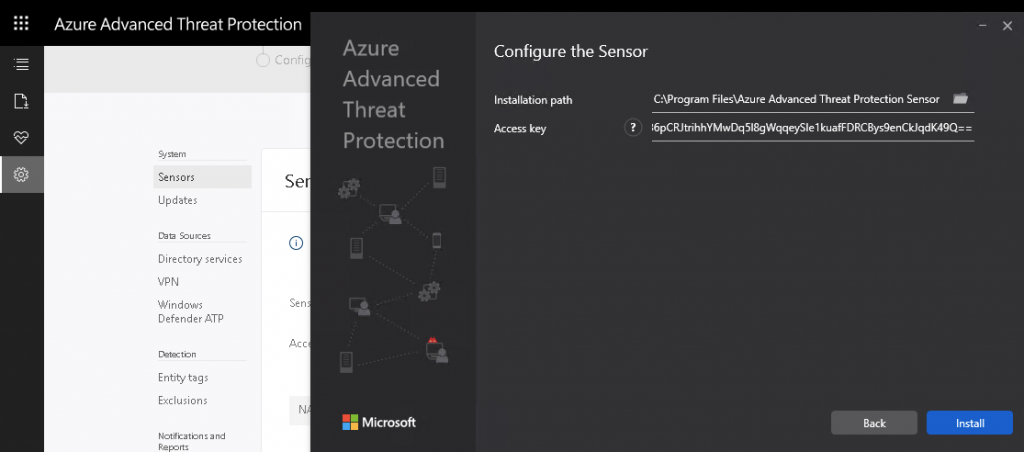Open the configuration gear icon in sidebar
This screenshot has width=1024, height=452.
pos(21,175)
